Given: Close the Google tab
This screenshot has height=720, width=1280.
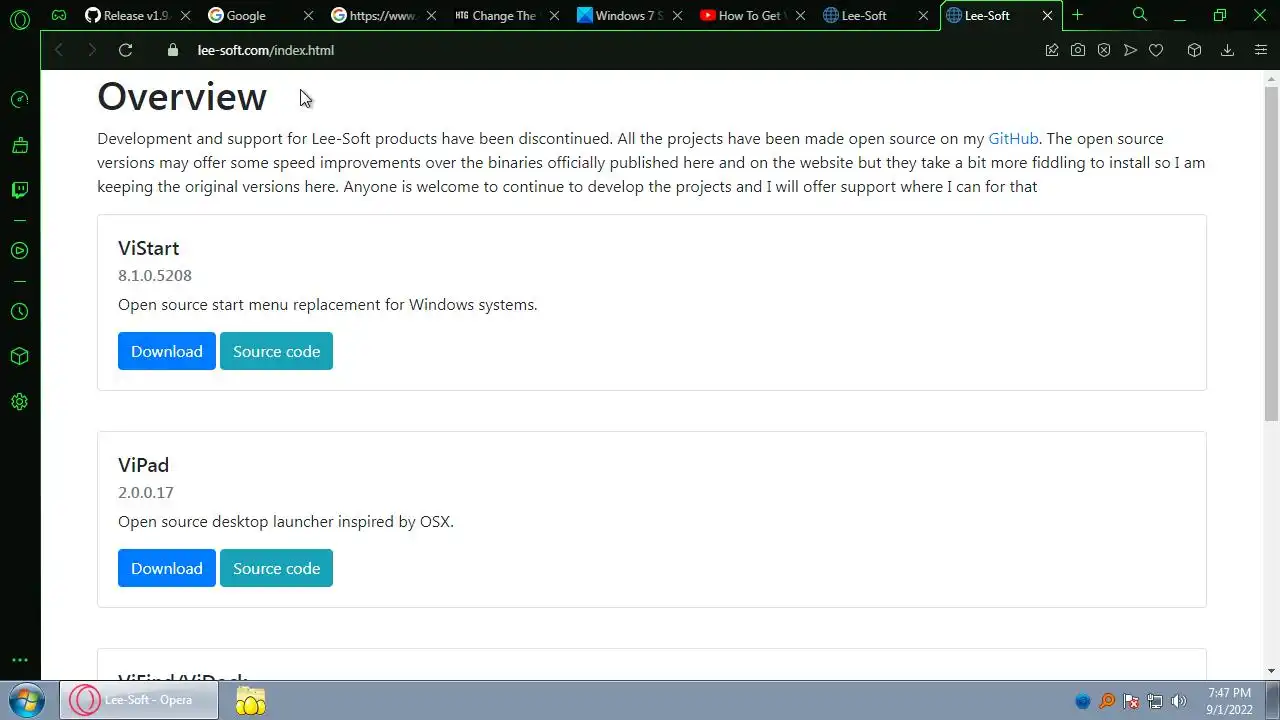Looking at the screenshot, I should 308,15.
